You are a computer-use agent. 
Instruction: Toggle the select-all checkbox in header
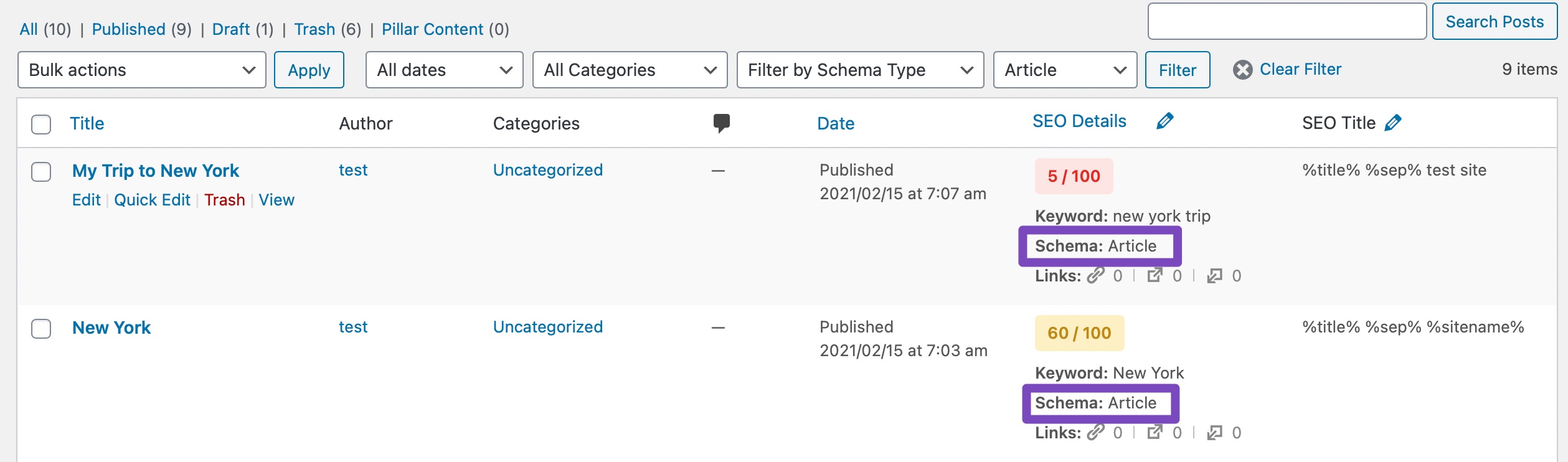click(41, 124)
